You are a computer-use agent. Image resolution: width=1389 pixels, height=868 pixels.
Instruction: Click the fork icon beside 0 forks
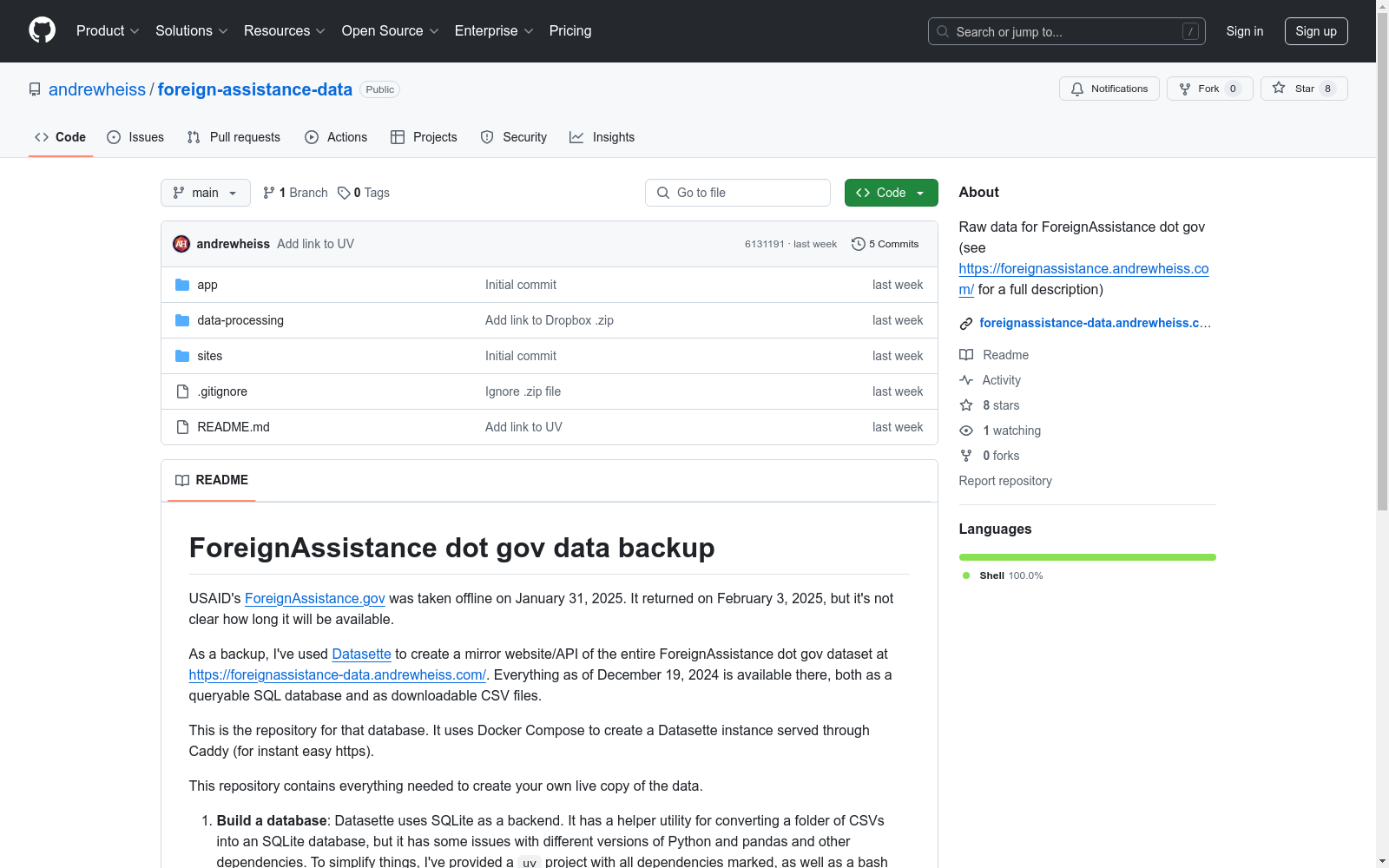(x=966, y=456)
